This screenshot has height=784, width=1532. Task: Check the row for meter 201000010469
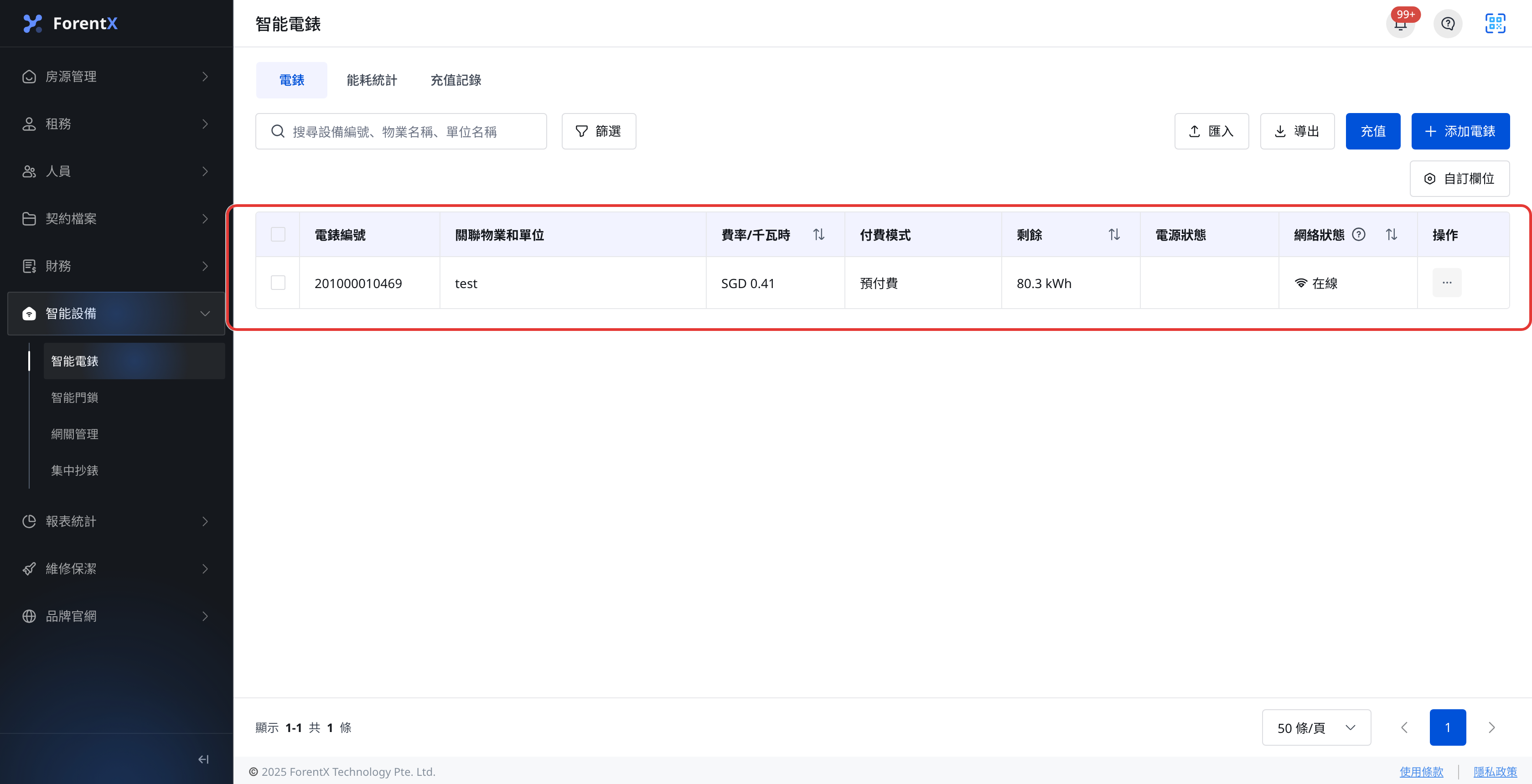pyautogui.click(x=278, y=283)
